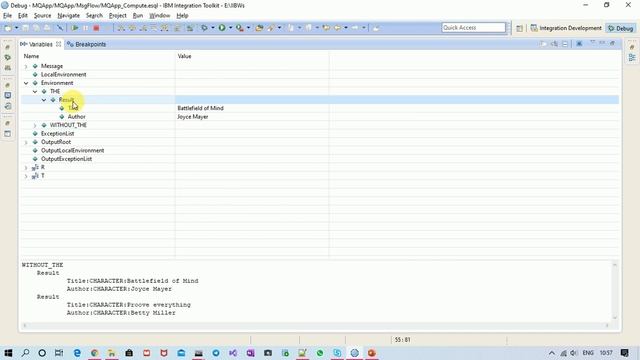The height and width of the screenshot is (360, 640).
Task: Select the Debug perspective button
Action: 620,28
